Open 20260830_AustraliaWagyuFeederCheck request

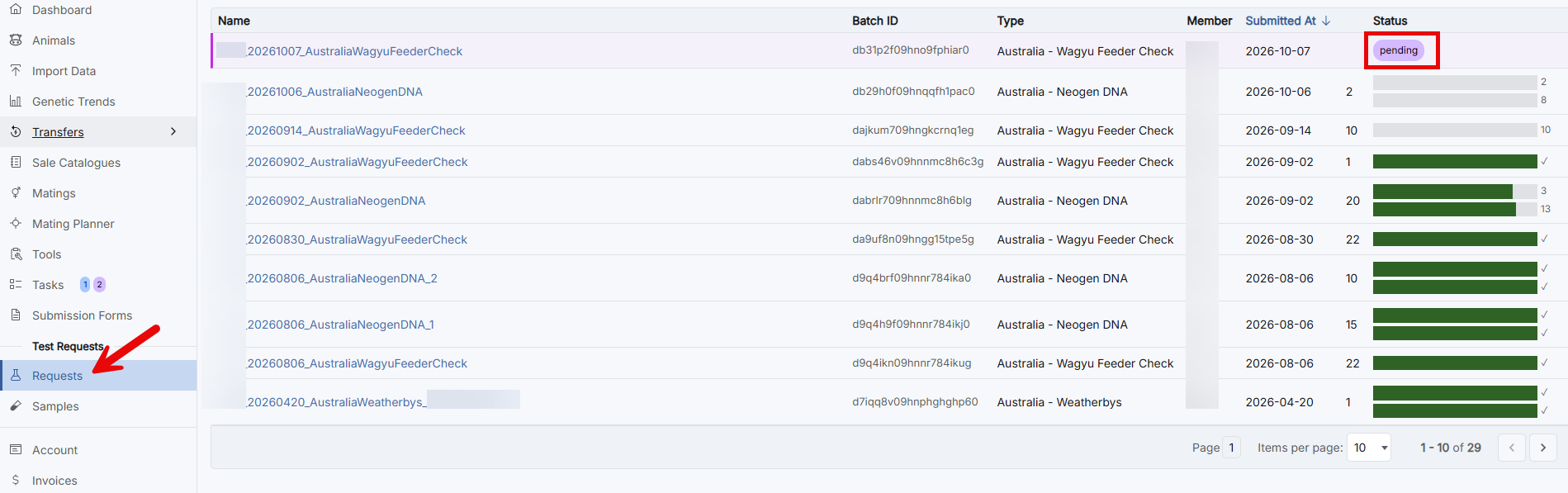[357, 239]
